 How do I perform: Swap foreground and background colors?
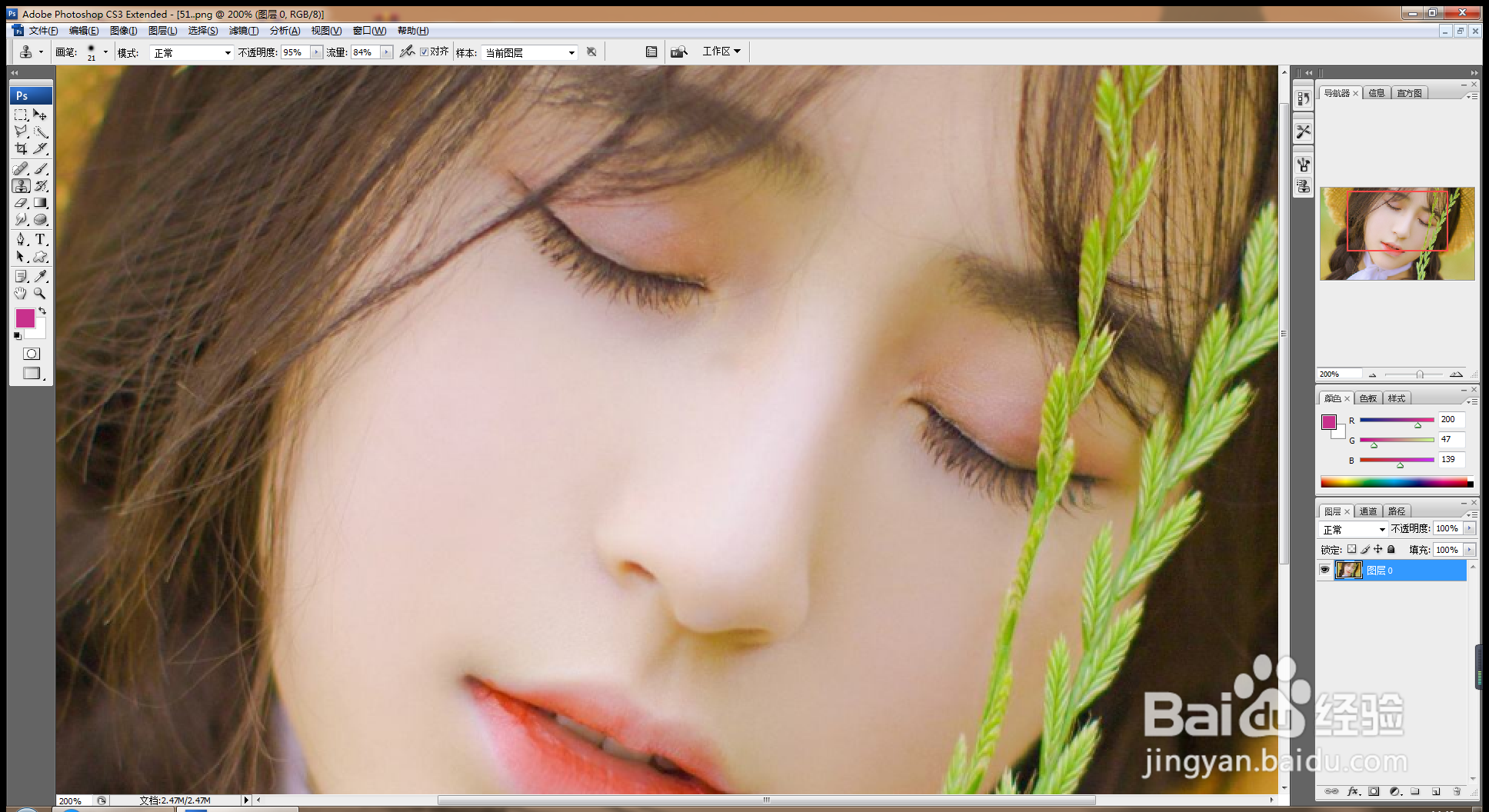click(x=42, y=311)
